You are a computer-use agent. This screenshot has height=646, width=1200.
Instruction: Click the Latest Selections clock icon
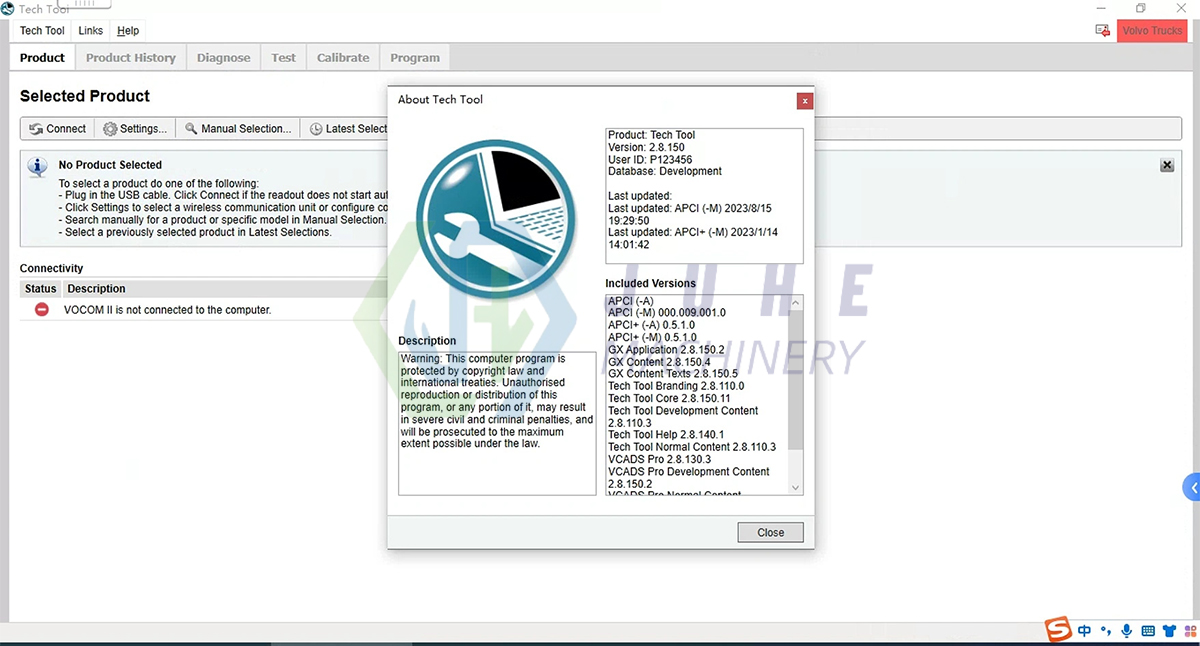pyautogui.click(x=314, y=128)
